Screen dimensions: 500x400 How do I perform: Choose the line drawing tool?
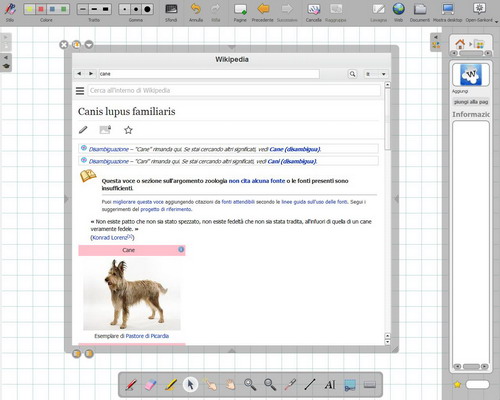[x=310, y=384]
